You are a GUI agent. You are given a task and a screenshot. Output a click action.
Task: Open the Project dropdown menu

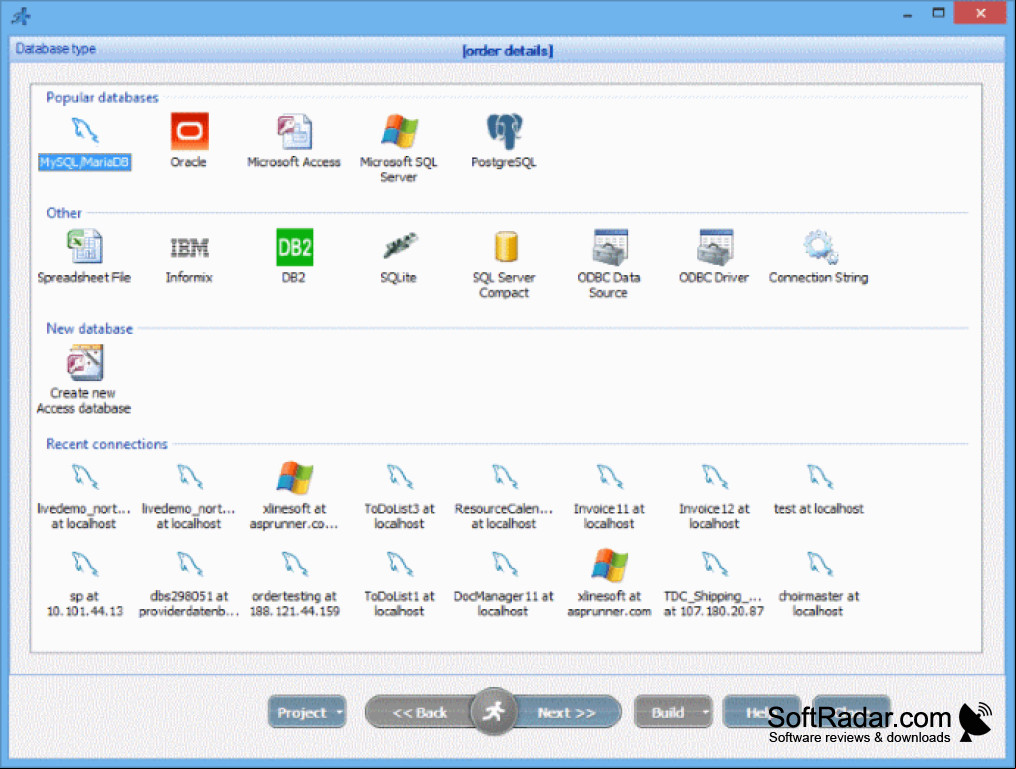[307, 712]
